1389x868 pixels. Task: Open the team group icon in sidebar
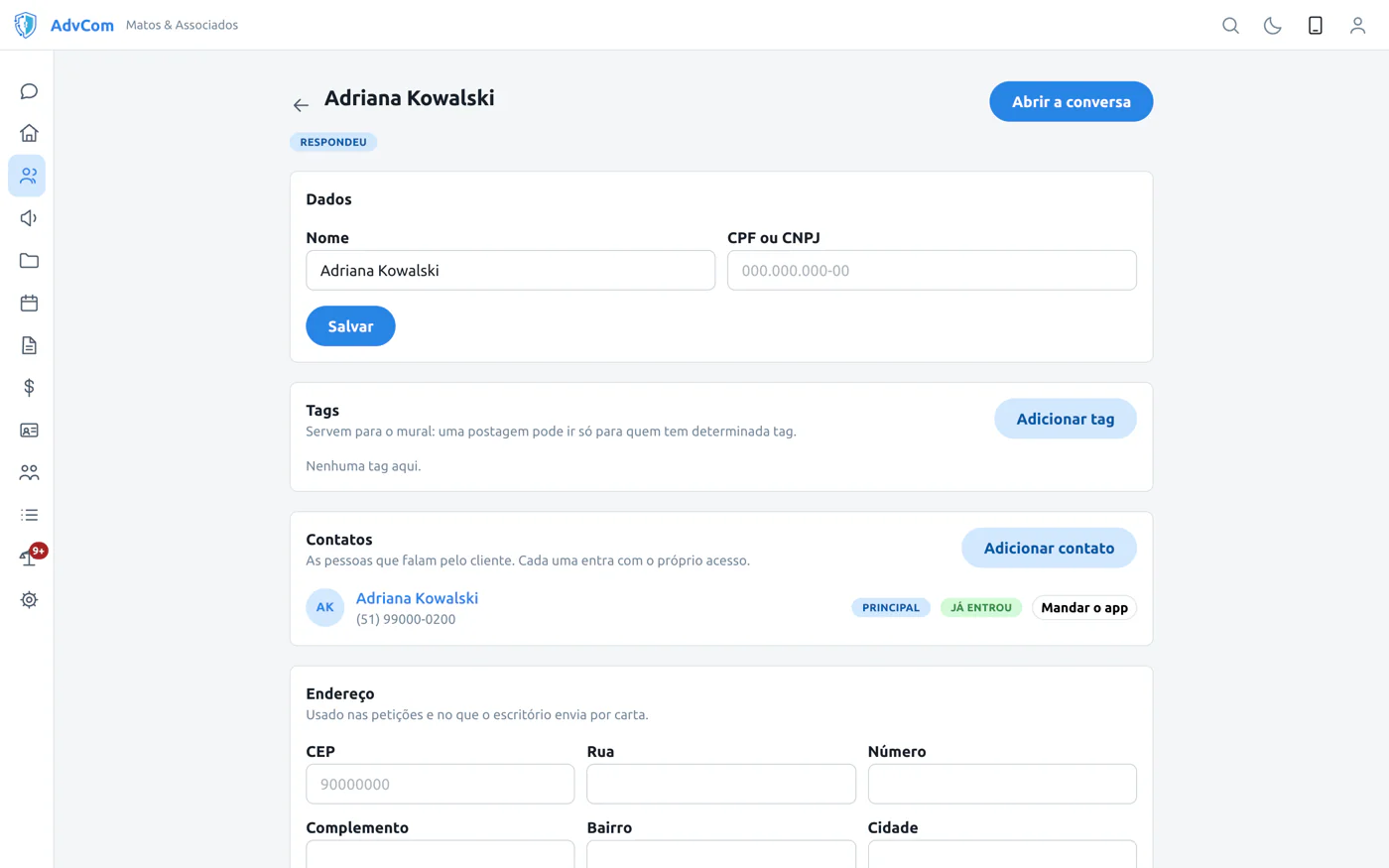[x=29, y=473]
